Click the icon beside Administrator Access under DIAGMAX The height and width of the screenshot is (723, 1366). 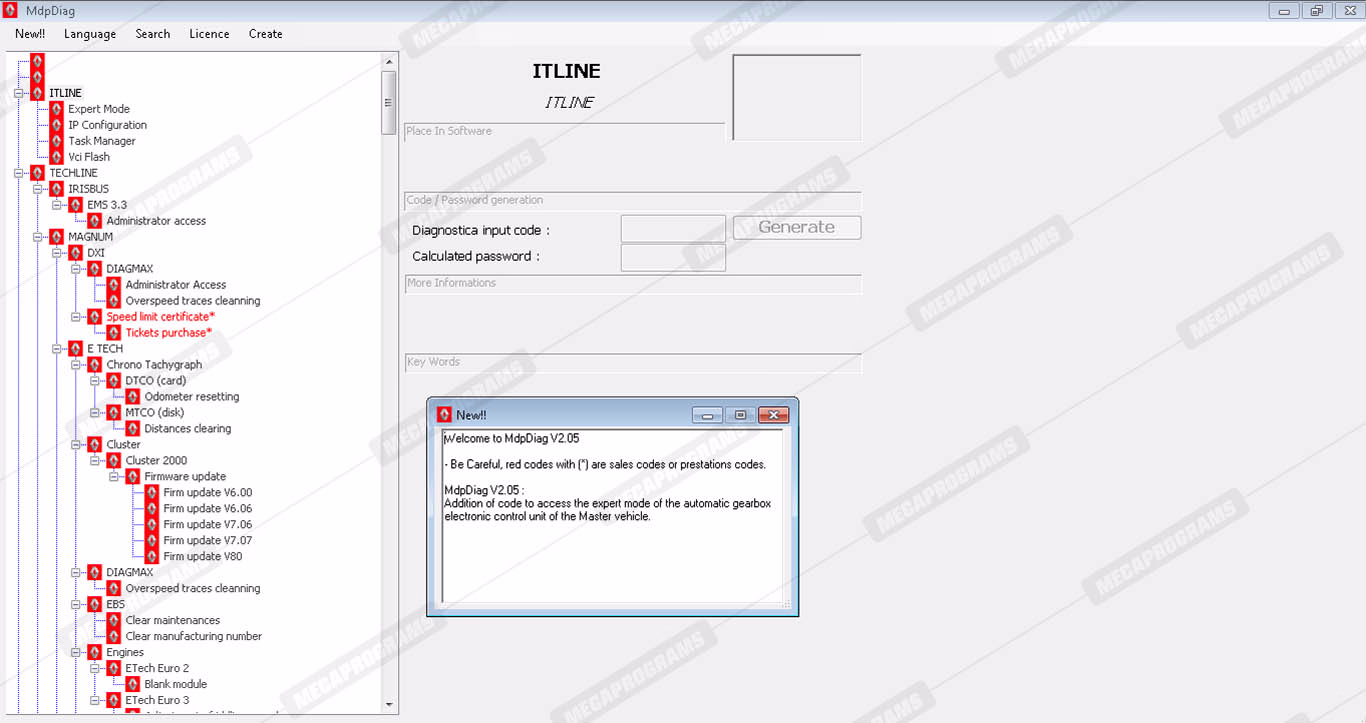pos(114,285)
